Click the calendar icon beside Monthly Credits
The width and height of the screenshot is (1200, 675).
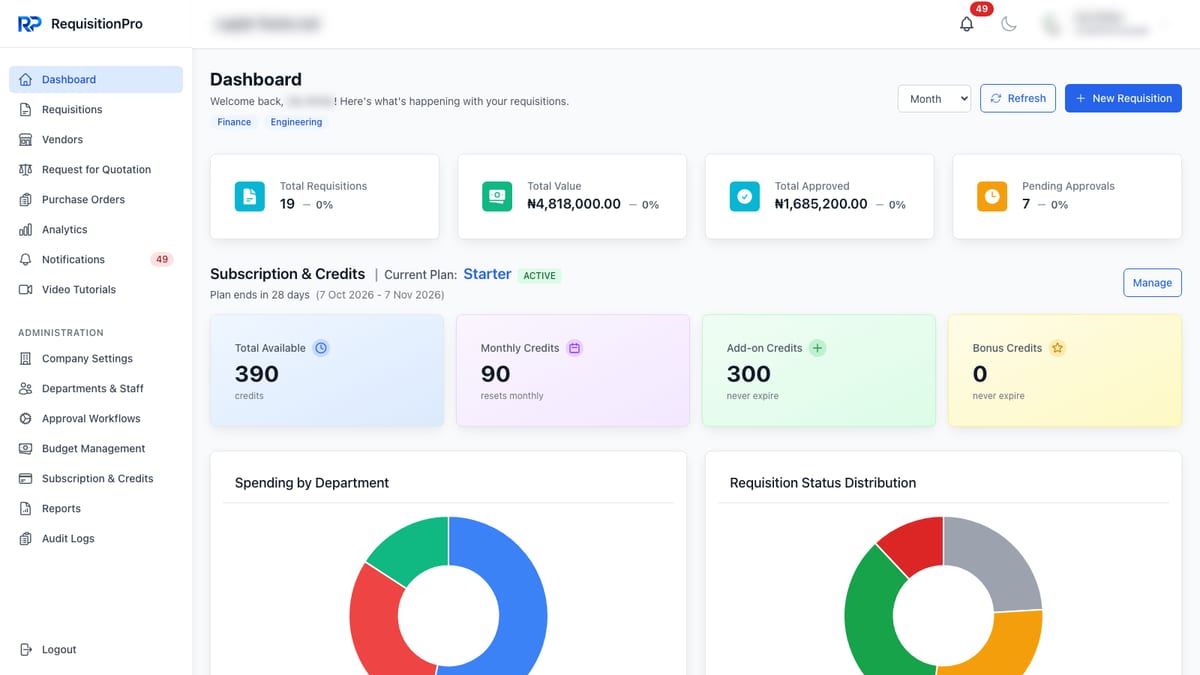[x=575, y=348]
